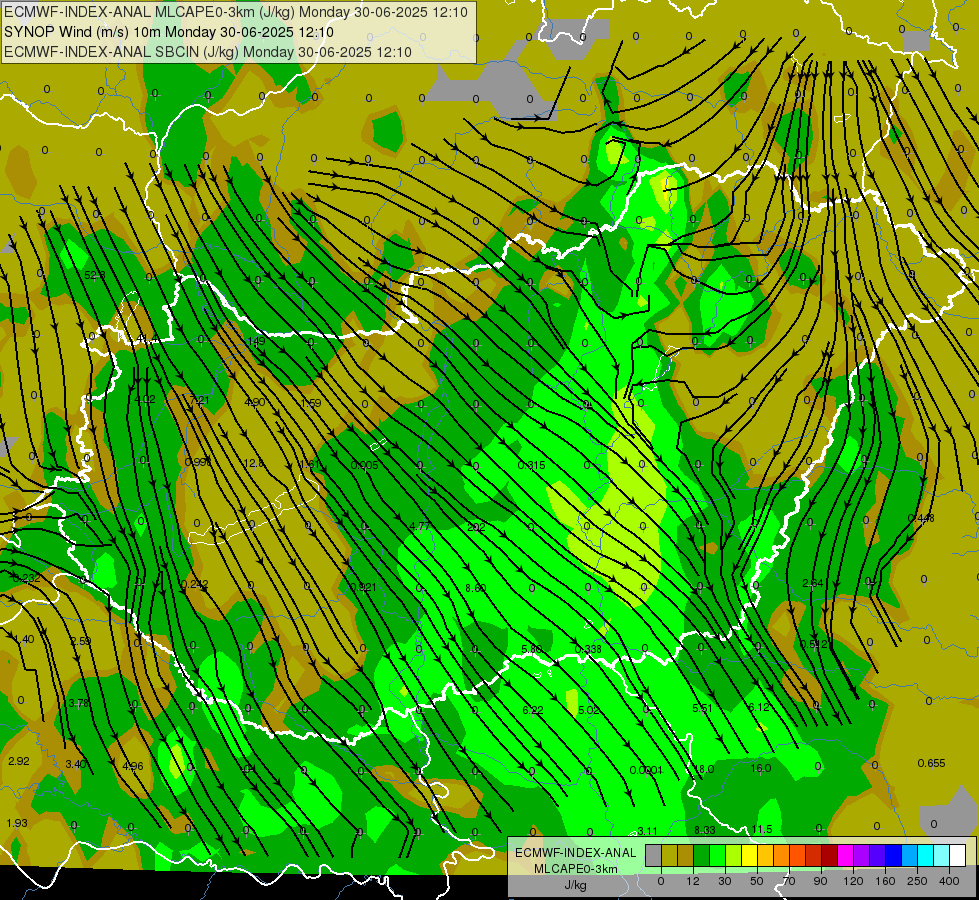Screen dimensions: 979x900
Task: Click the map value 0.242
Action: (194, 584)
